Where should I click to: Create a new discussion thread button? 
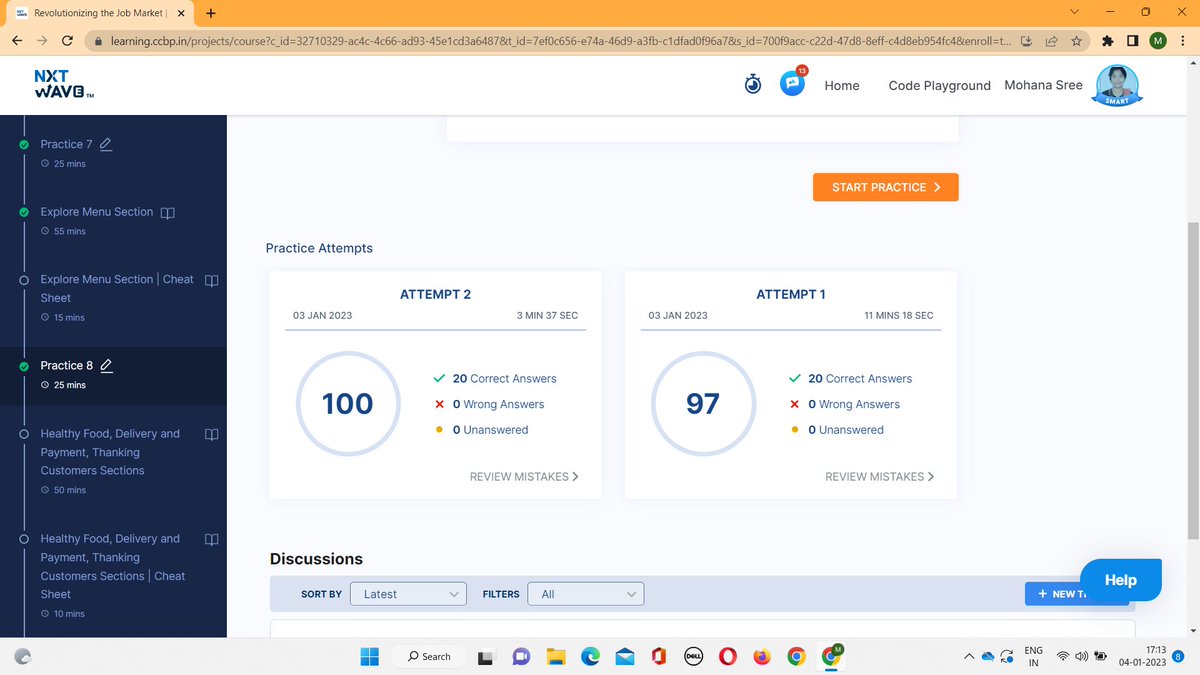(x=1076, y=594)
